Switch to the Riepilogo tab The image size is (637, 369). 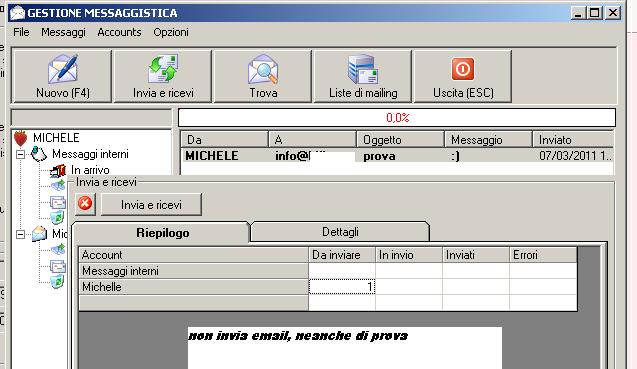[x=162, y=233]
